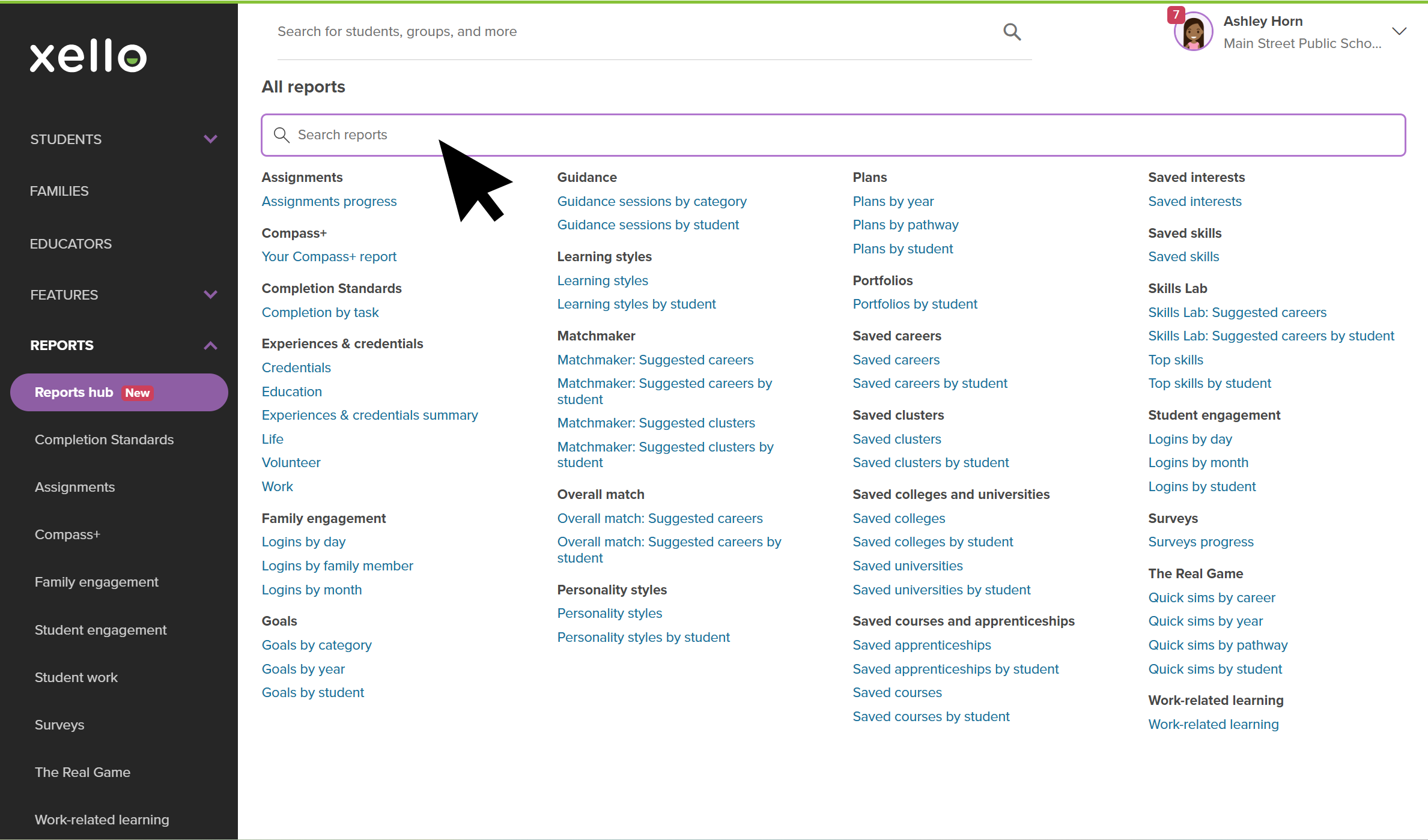Open Ashley Horn's profile avatar
The image size is (1428, 840).
pyautogui.click(x=1193, y=32)
